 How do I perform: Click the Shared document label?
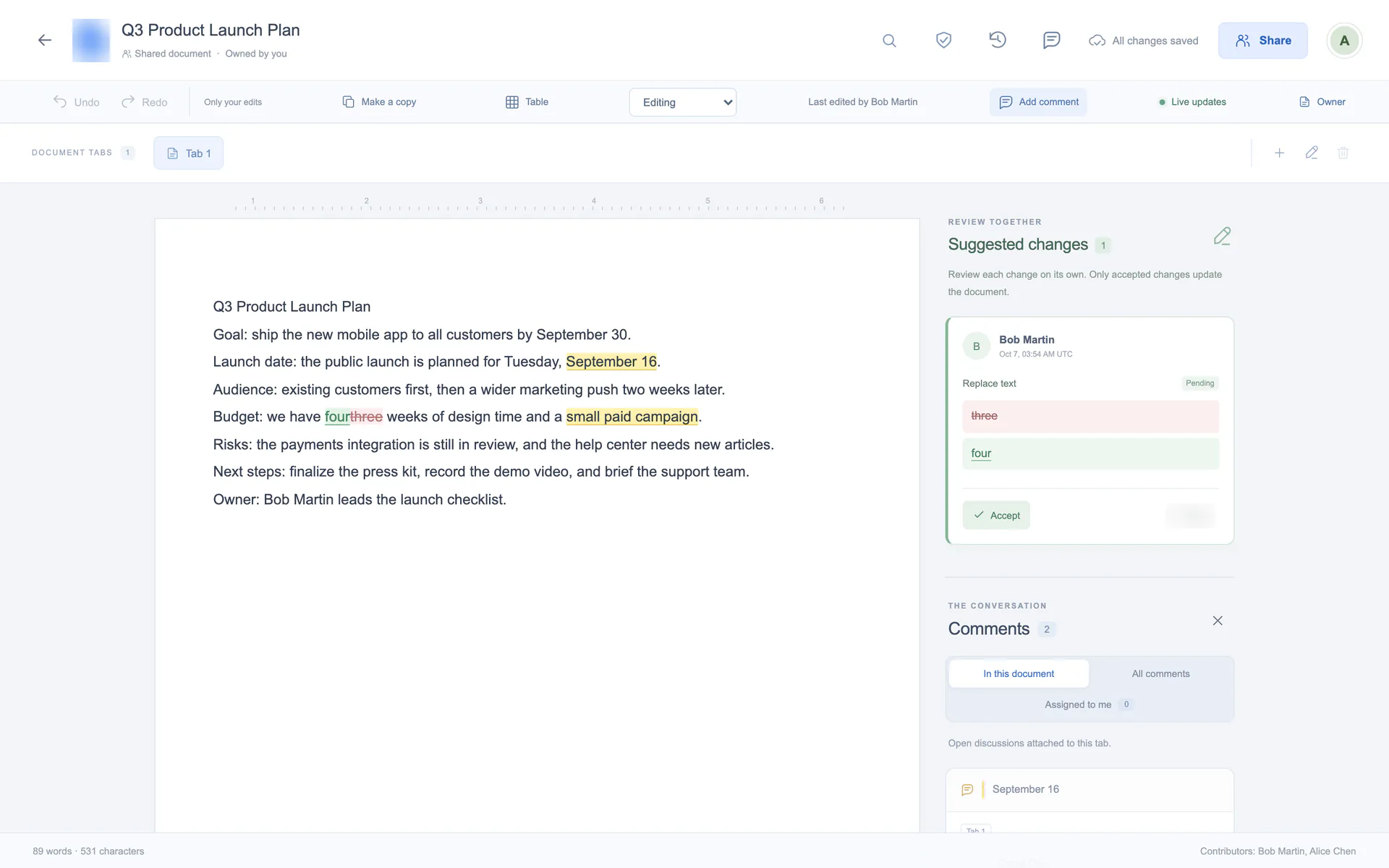(167, 54)
